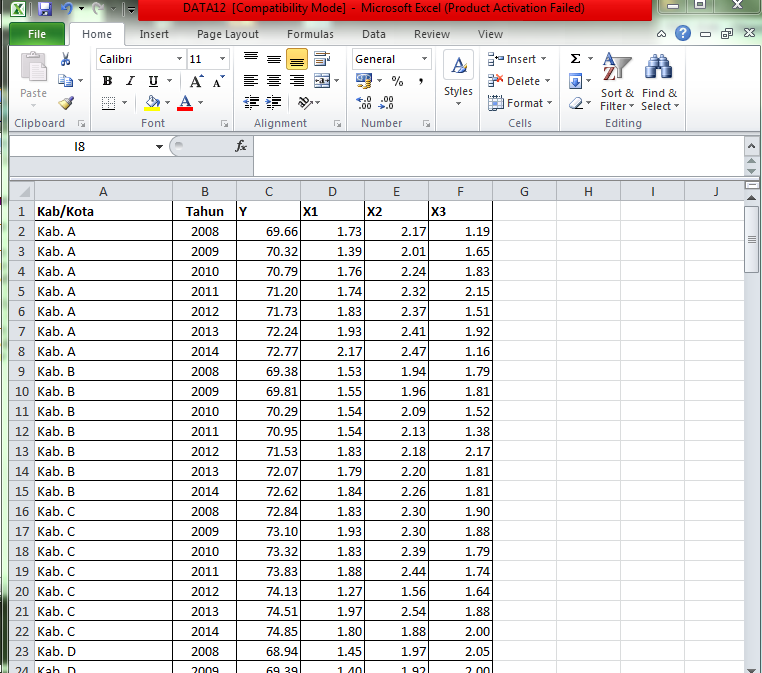762x673 pixels.
Task: Open the font size 11 dropdown
Action: coord(223,59)
